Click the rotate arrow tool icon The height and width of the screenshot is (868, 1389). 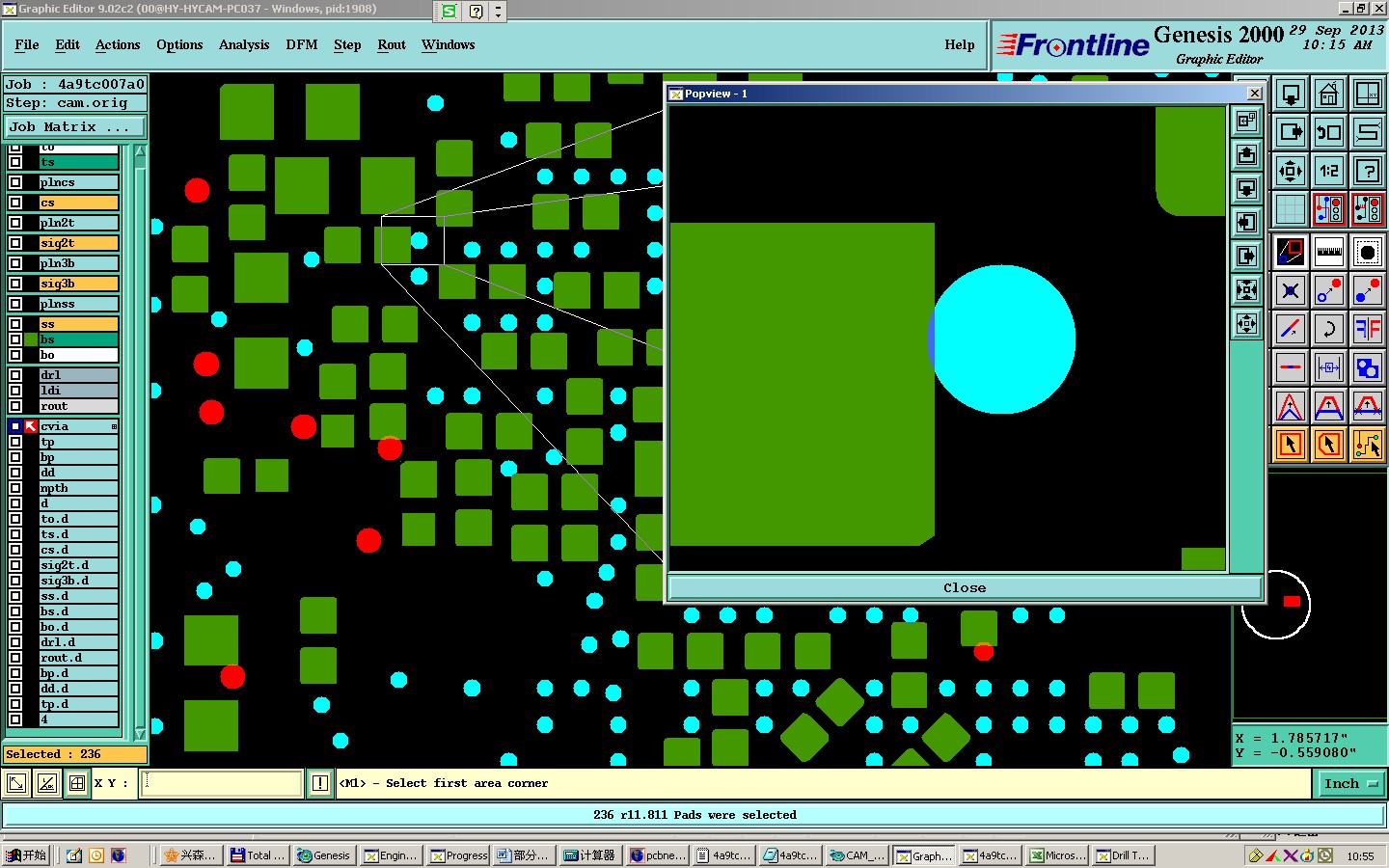[x=1329, y=329]
